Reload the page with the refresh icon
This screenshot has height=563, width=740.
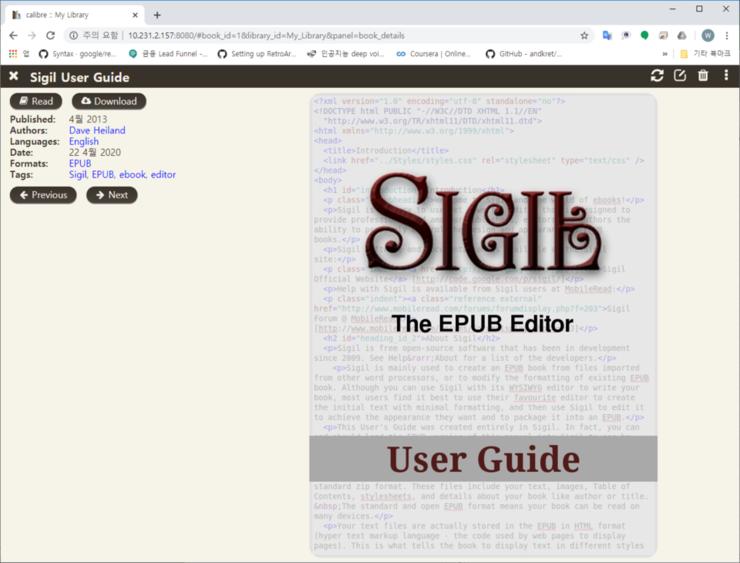[50, 35]
